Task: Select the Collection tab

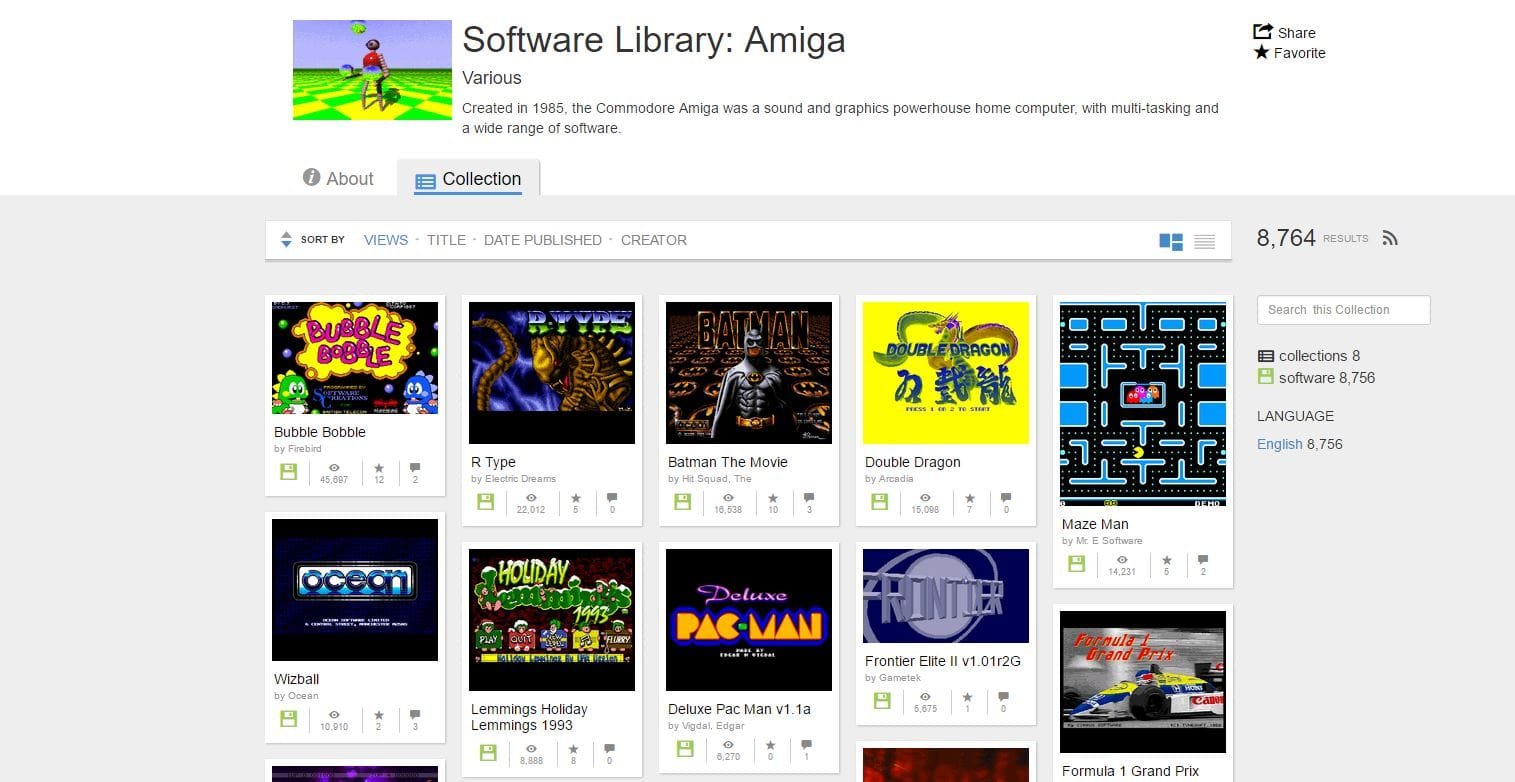Action: 468,179
